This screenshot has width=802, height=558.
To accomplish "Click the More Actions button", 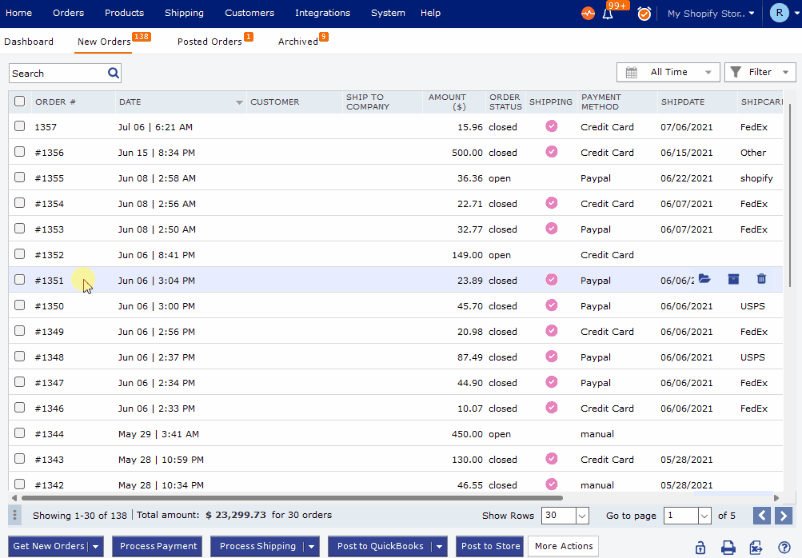I will coord(563,546).
